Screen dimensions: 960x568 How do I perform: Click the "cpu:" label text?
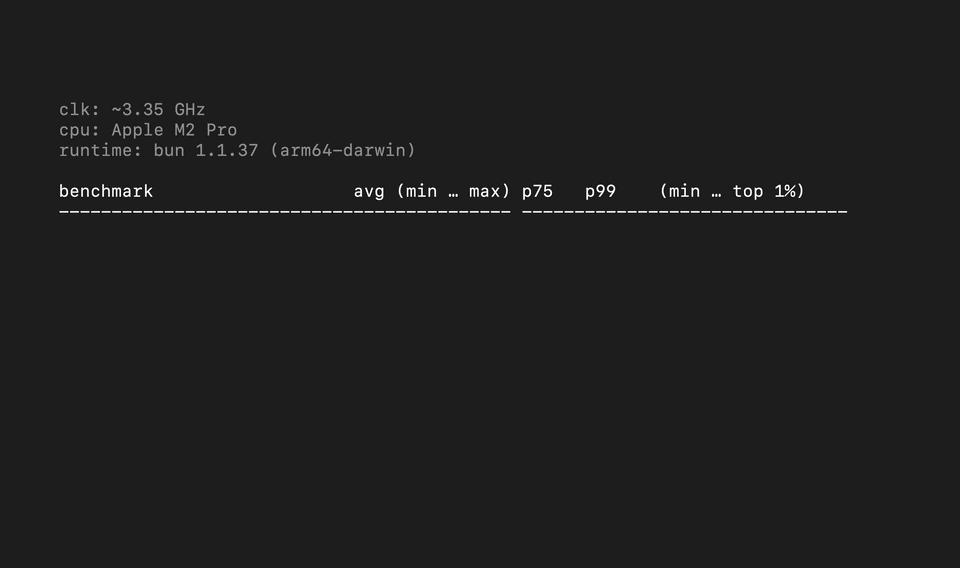coord(80,130)
